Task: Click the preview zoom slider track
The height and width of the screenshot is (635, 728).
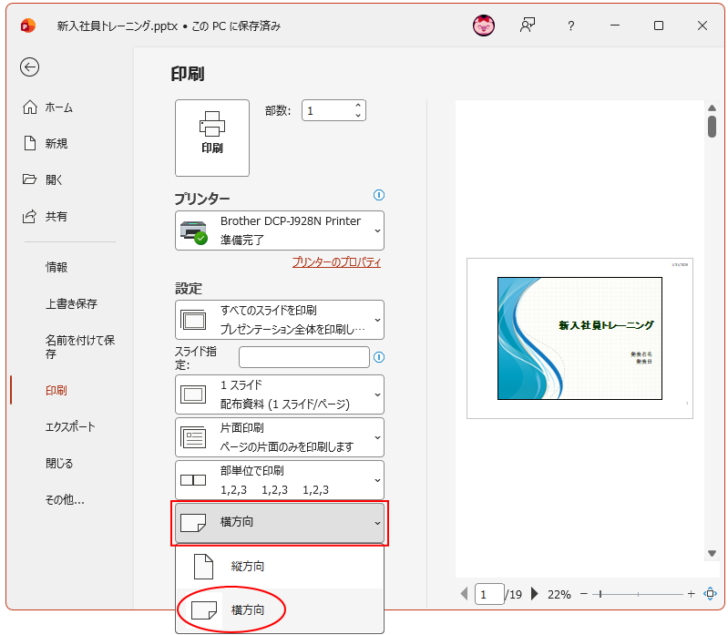Action: [x=638, y=594]
